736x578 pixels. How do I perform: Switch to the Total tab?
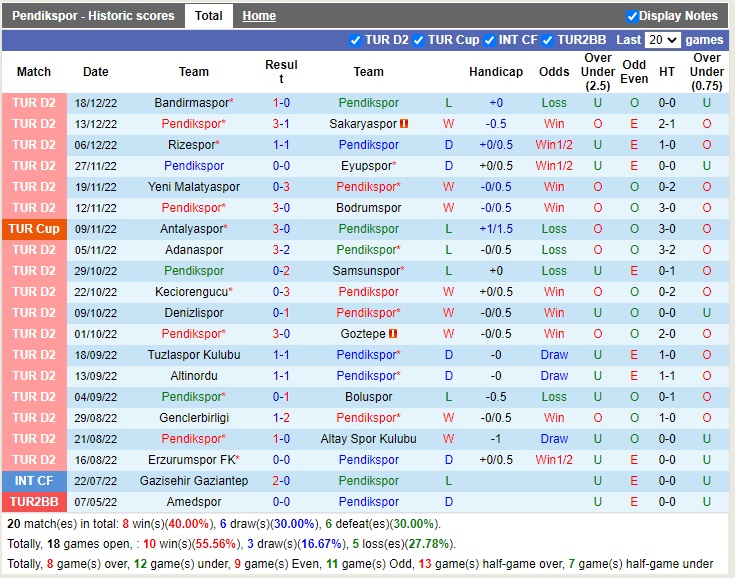[x=208, y=16]
